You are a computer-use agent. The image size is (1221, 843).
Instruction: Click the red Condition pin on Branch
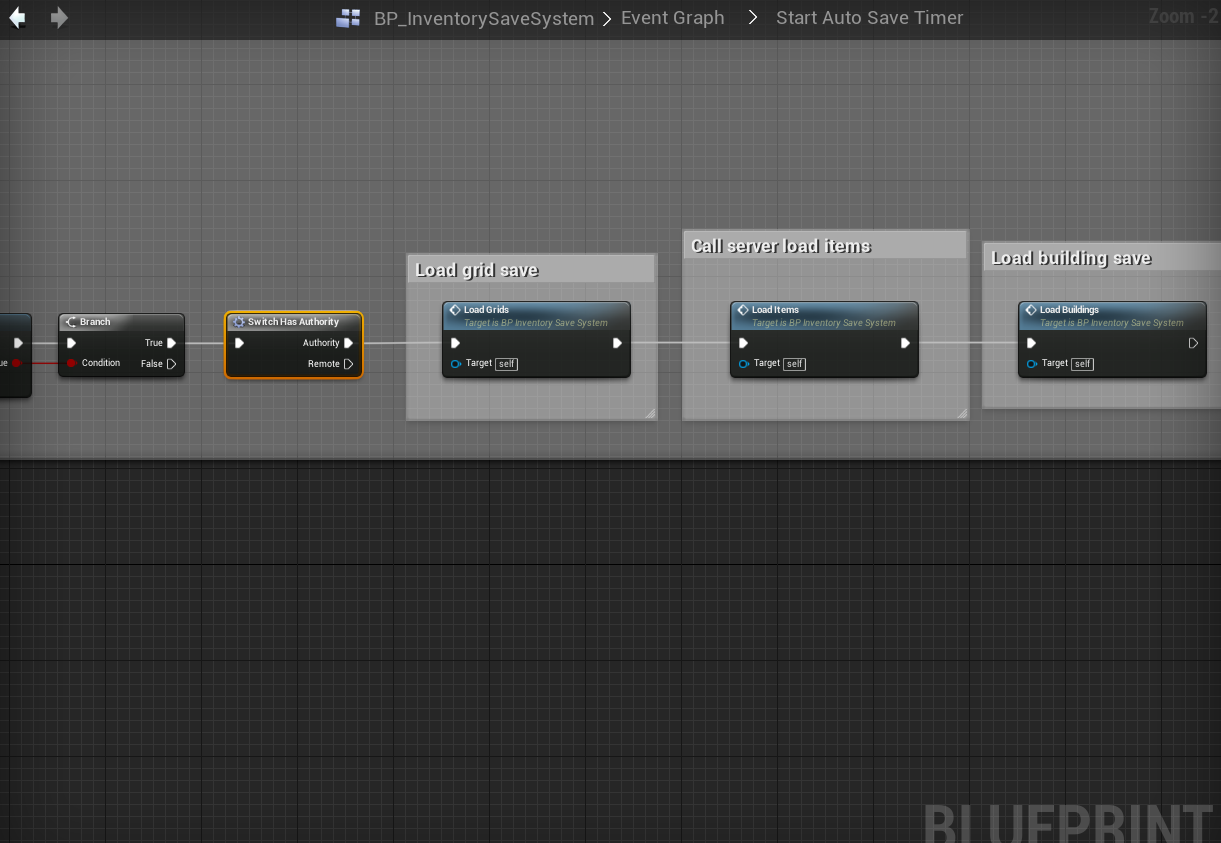[72, 363]
